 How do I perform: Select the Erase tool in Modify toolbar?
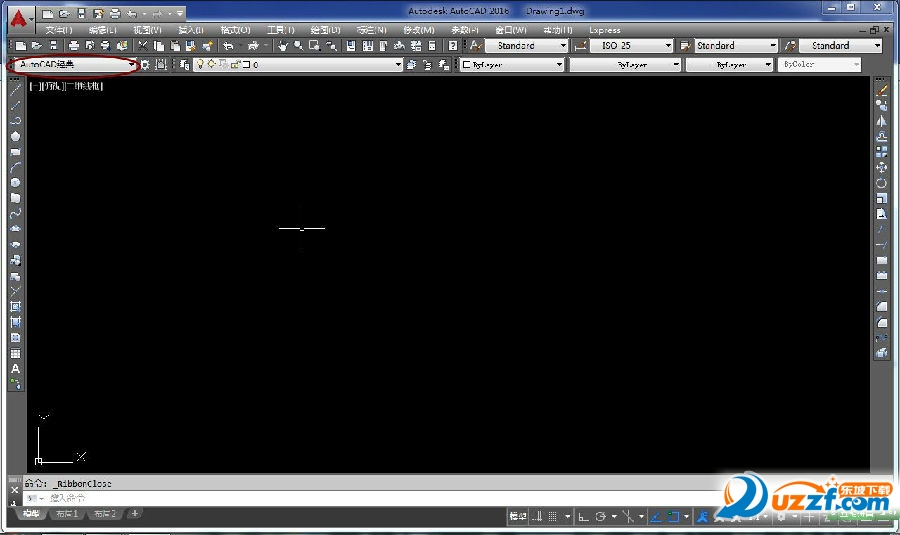point(882,90)
